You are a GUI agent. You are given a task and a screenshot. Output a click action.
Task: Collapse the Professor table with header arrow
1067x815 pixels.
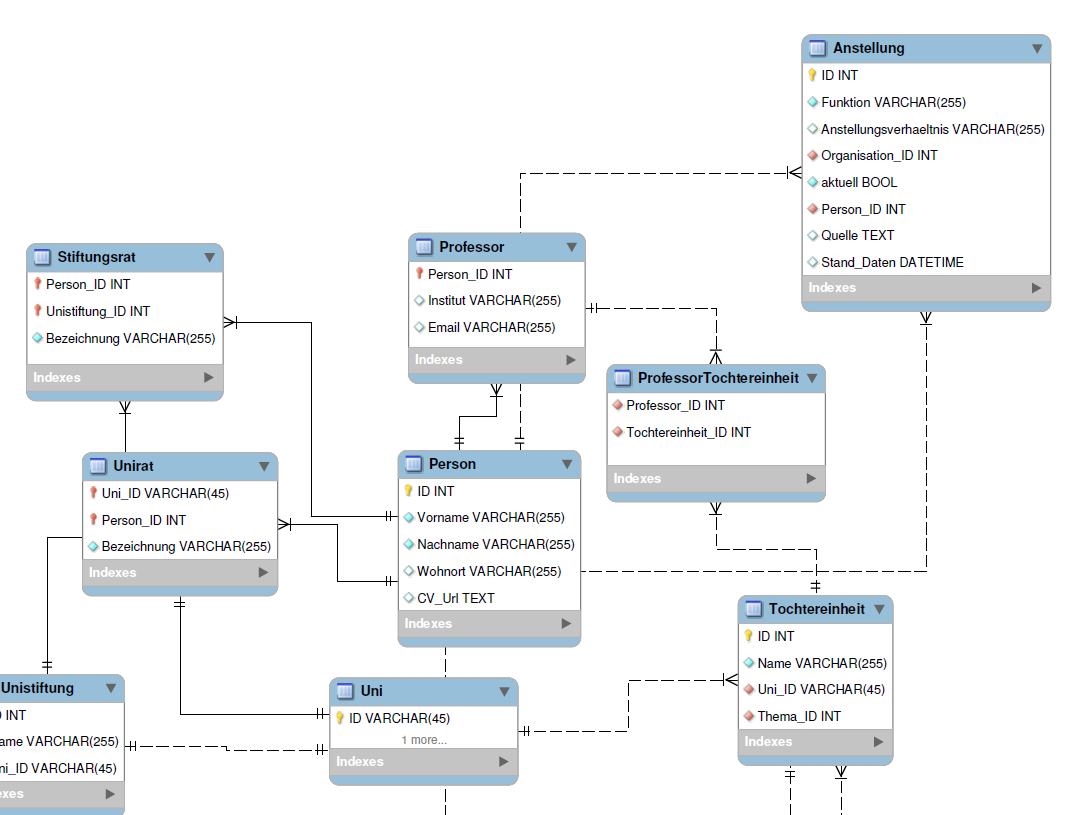pos(572,247)
